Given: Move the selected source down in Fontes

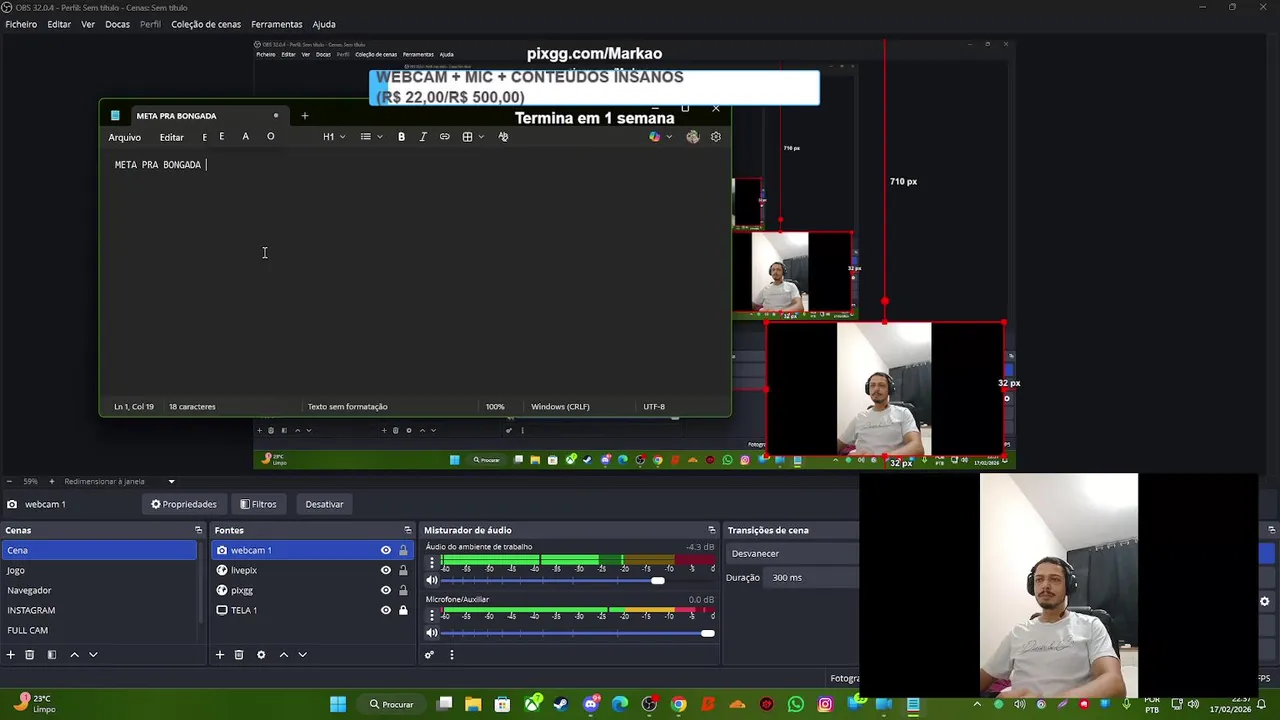Looking at the screenshot, I should pyautogui.click(x=302, y=655).
